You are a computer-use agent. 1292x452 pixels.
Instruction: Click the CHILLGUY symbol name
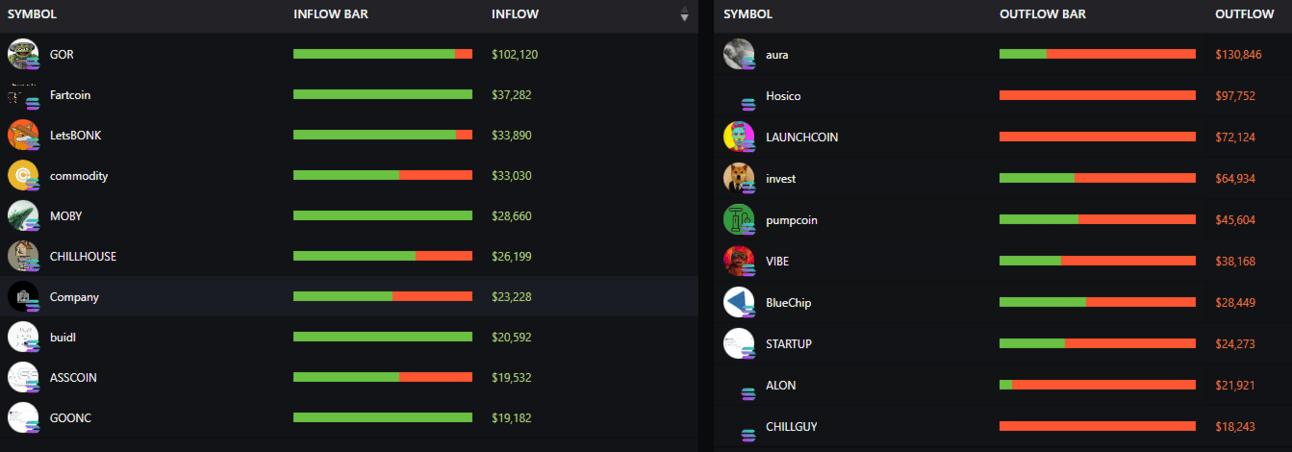[x=792, y=426]
